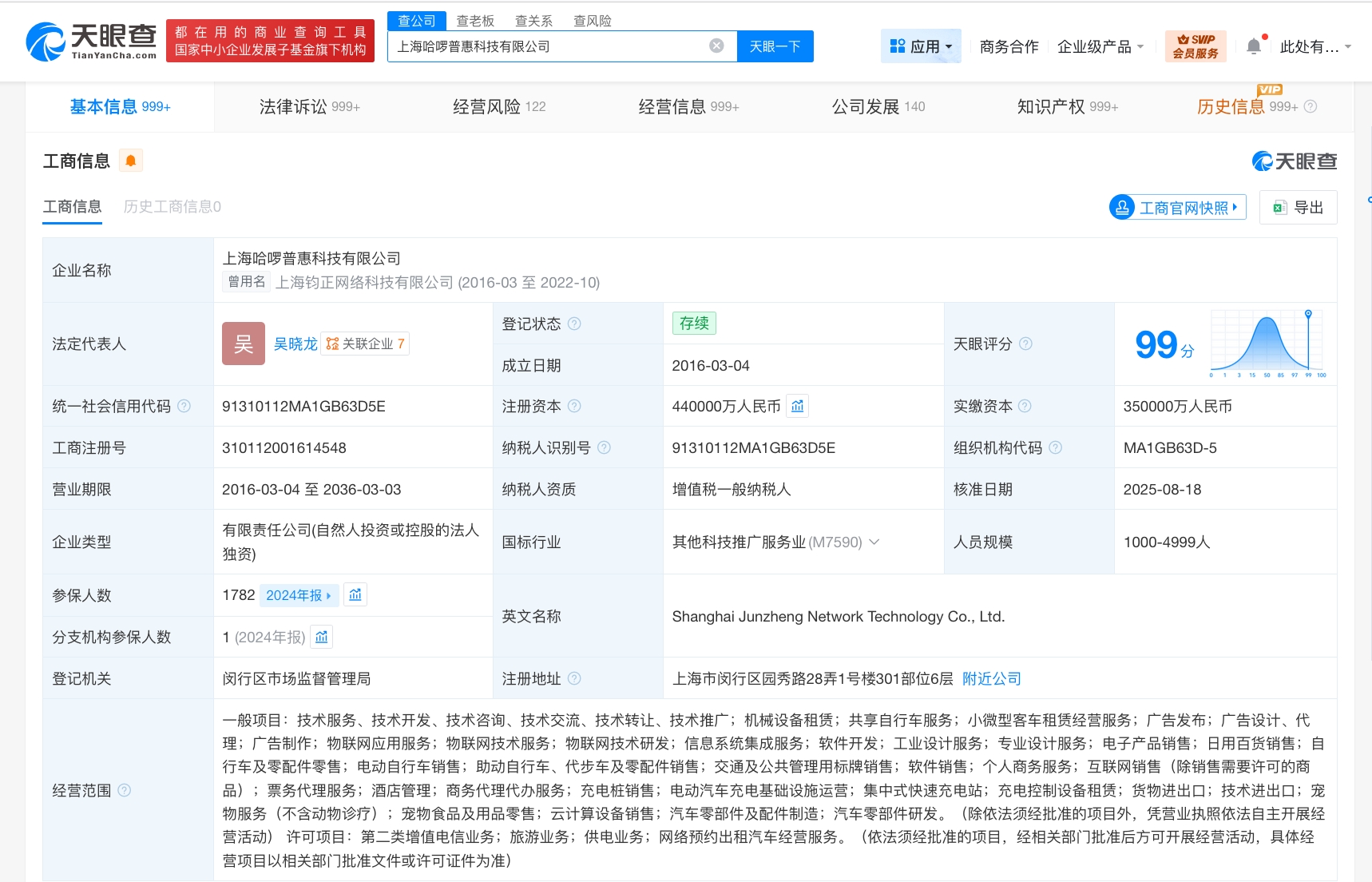The image size is (1372, 882).
Task: Expand the 国标行业 M7590 chevron
Action: (x=874, y=542)
